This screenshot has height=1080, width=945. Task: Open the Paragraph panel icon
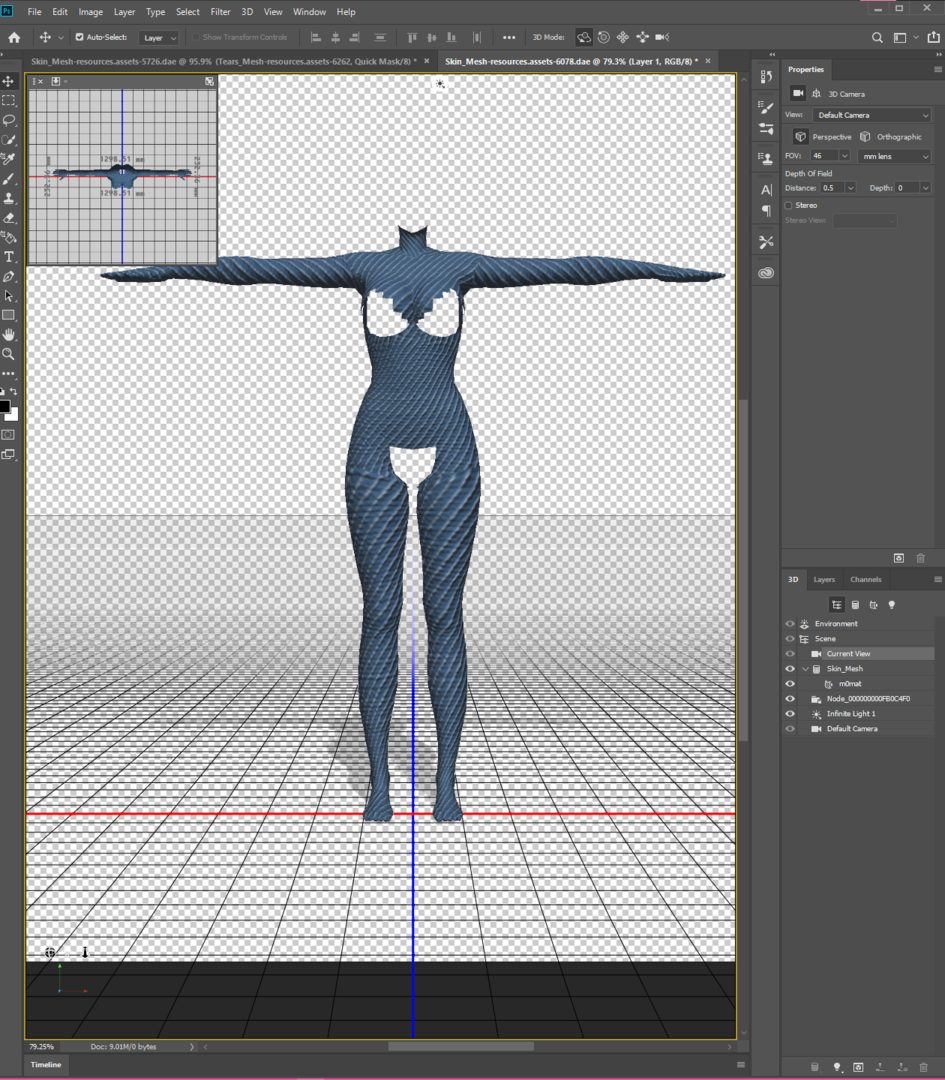[766, 210]
